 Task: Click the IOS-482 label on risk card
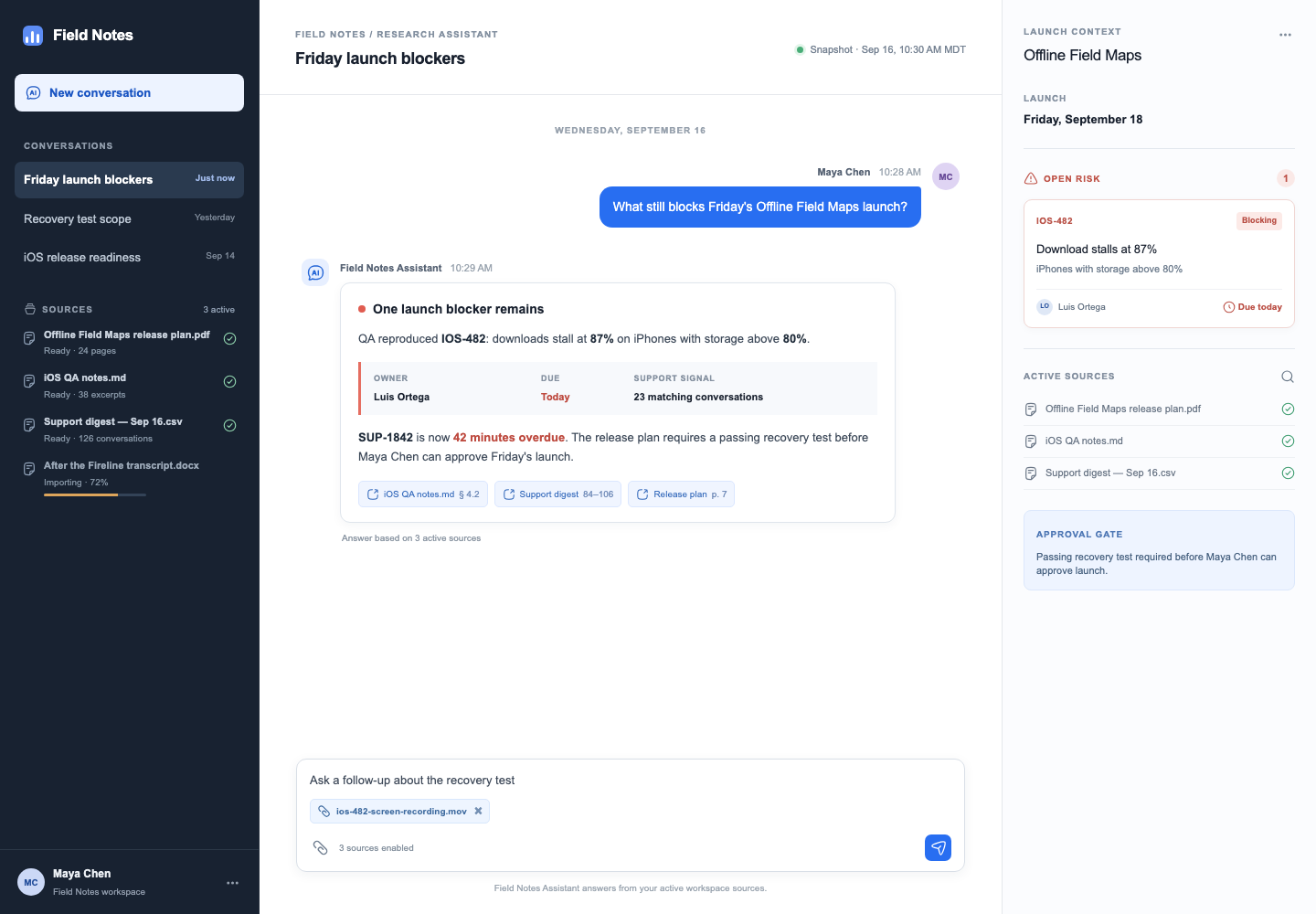1055,220
